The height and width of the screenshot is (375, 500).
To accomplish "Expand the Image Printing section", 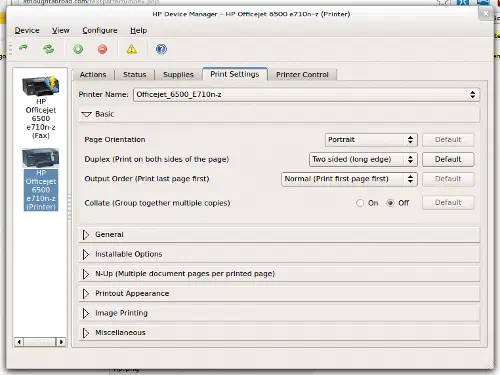I will (x=279, y=313).
